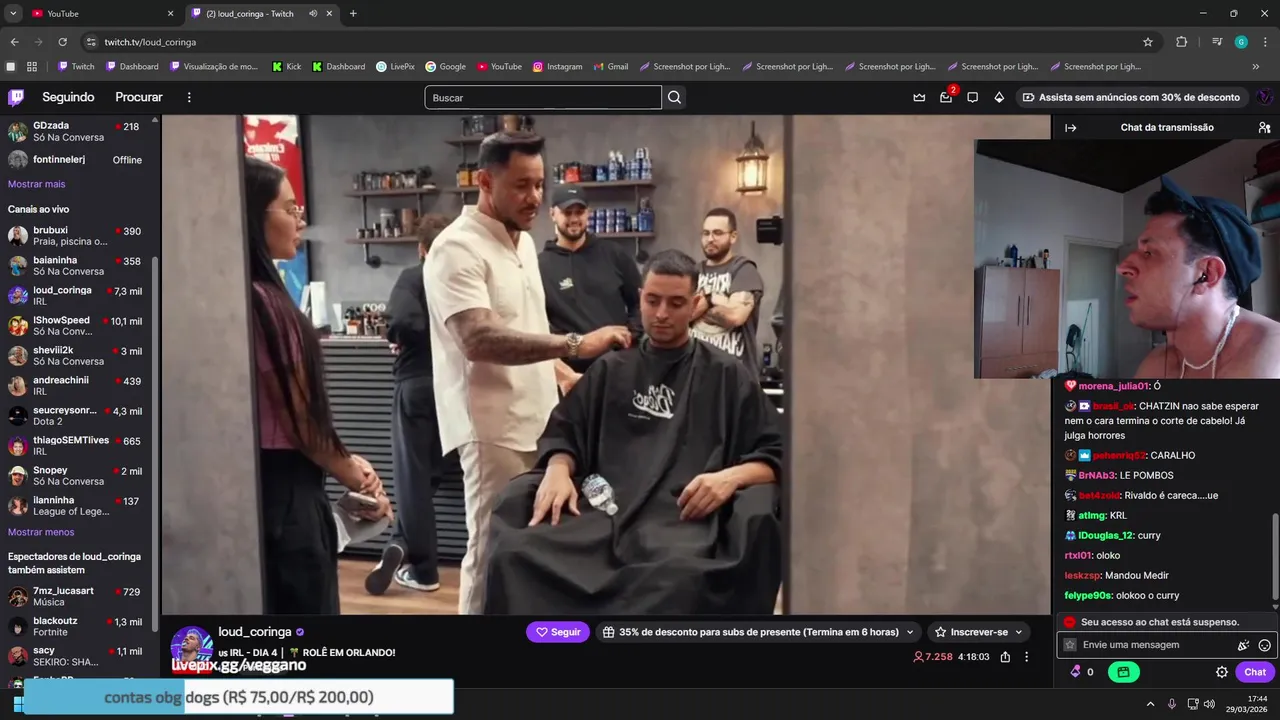Viewport: 1280px width, 720px height.
Task: Mute the Twitch tab audio icon
Action: [x=313, y=14]
